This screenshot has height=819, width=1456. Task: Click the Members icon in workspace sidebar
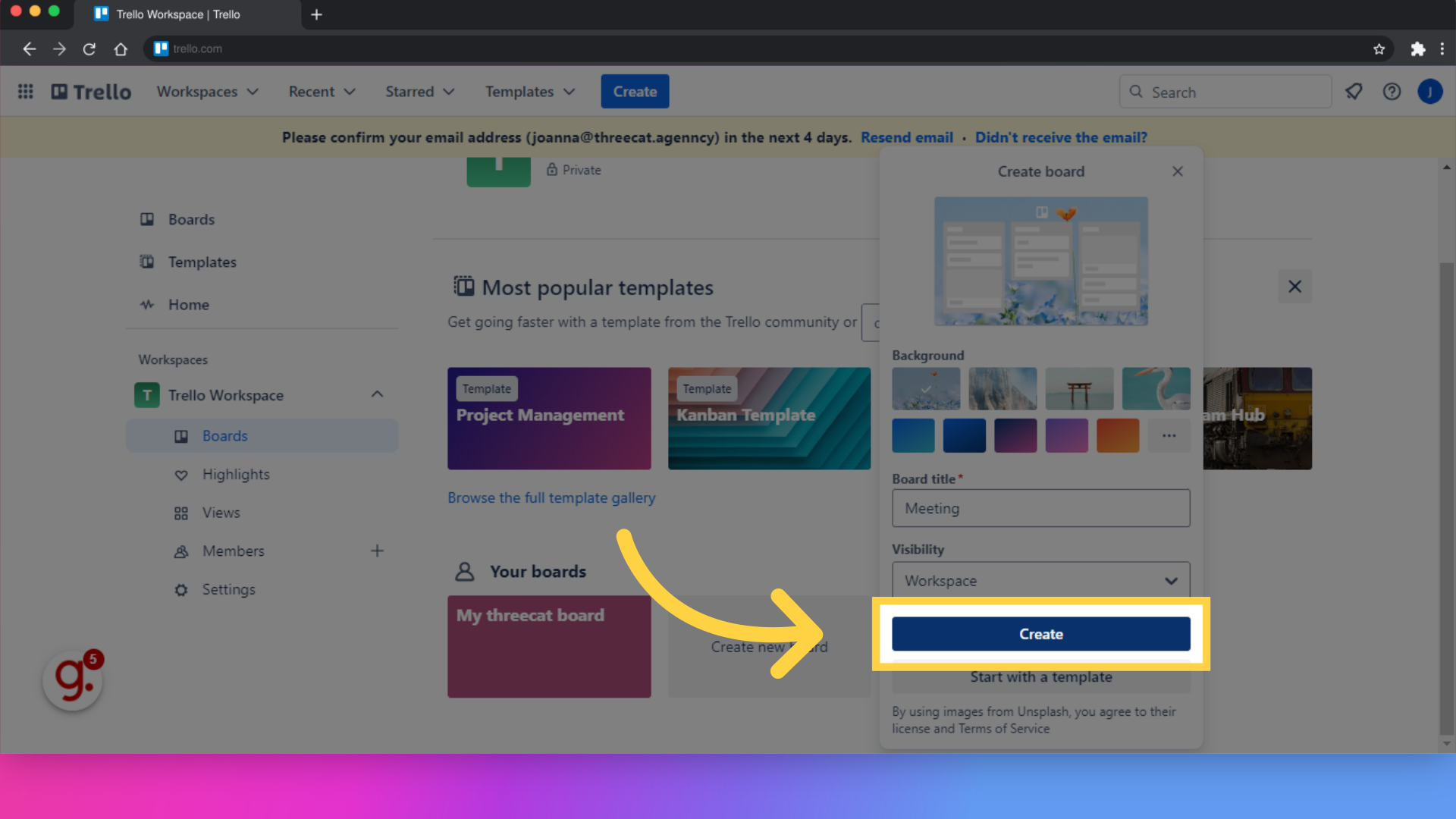[x=180, y=551]
